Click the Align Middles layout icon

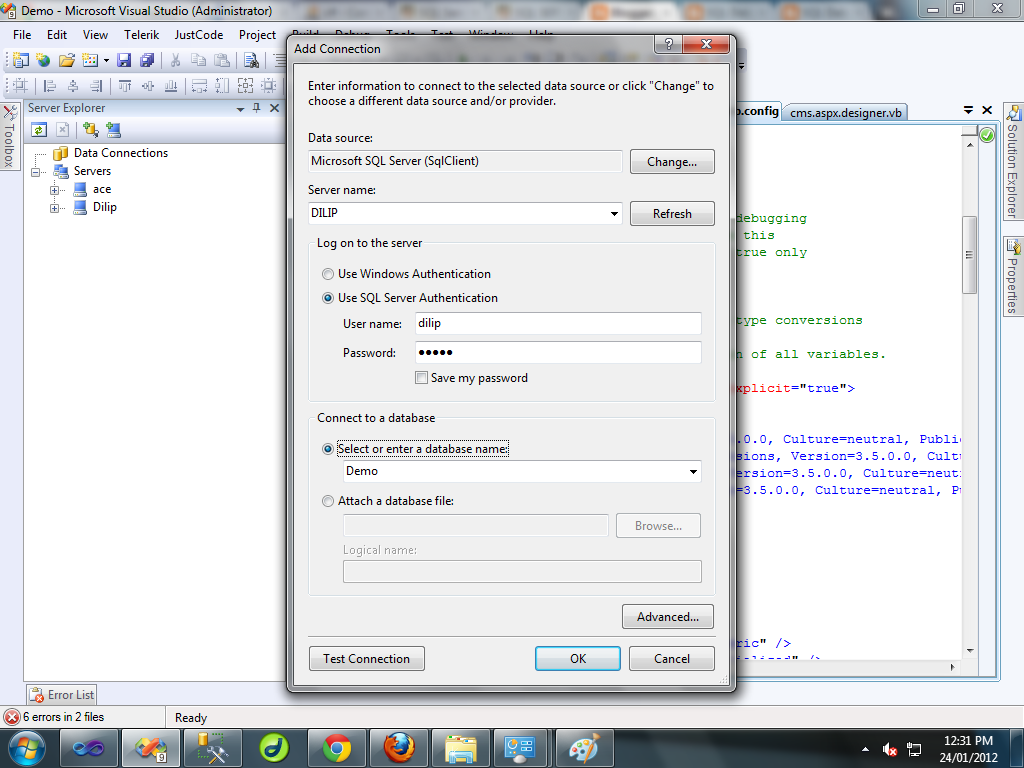pyautogui.click(x=148, y=86)
